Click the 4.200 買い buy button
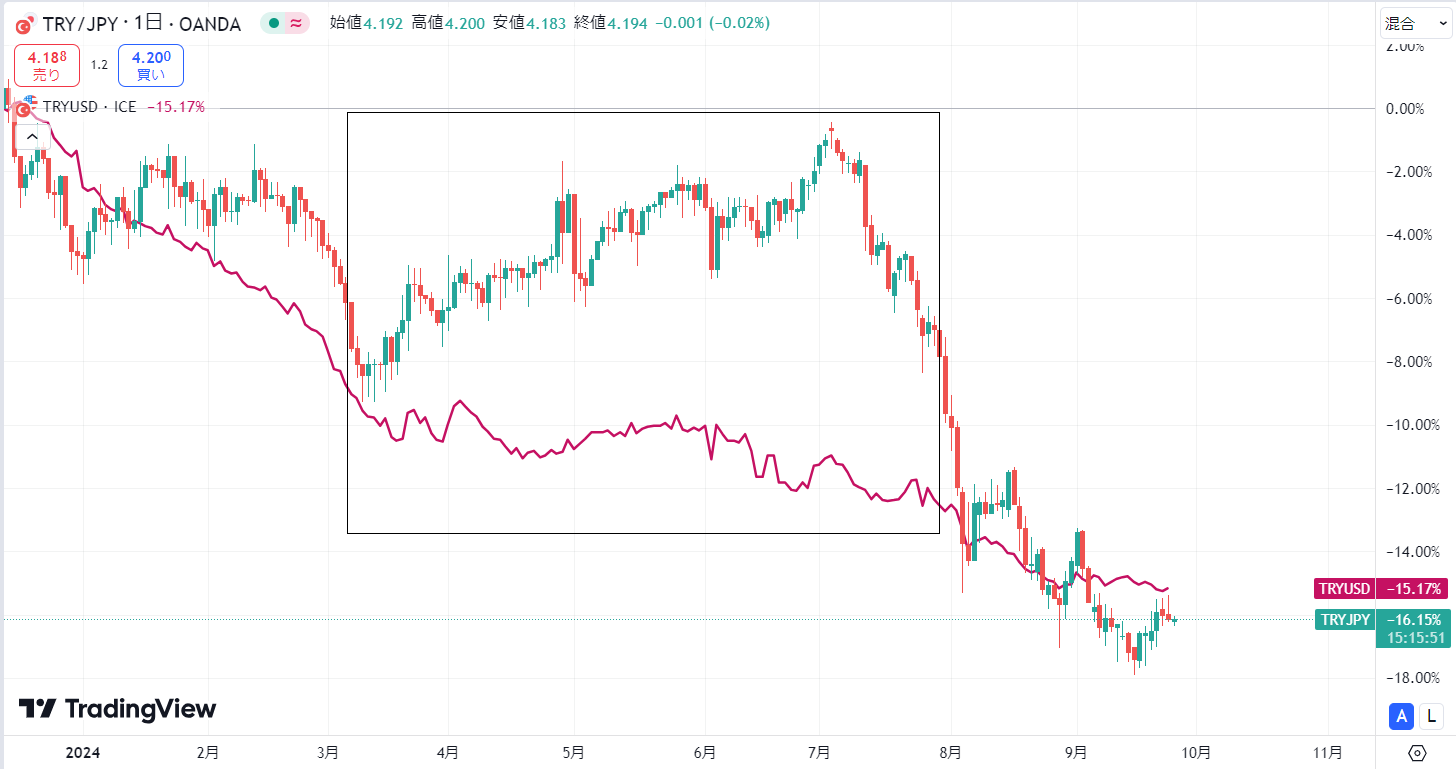The image size is (1456, 769). [x=151, y=66]
